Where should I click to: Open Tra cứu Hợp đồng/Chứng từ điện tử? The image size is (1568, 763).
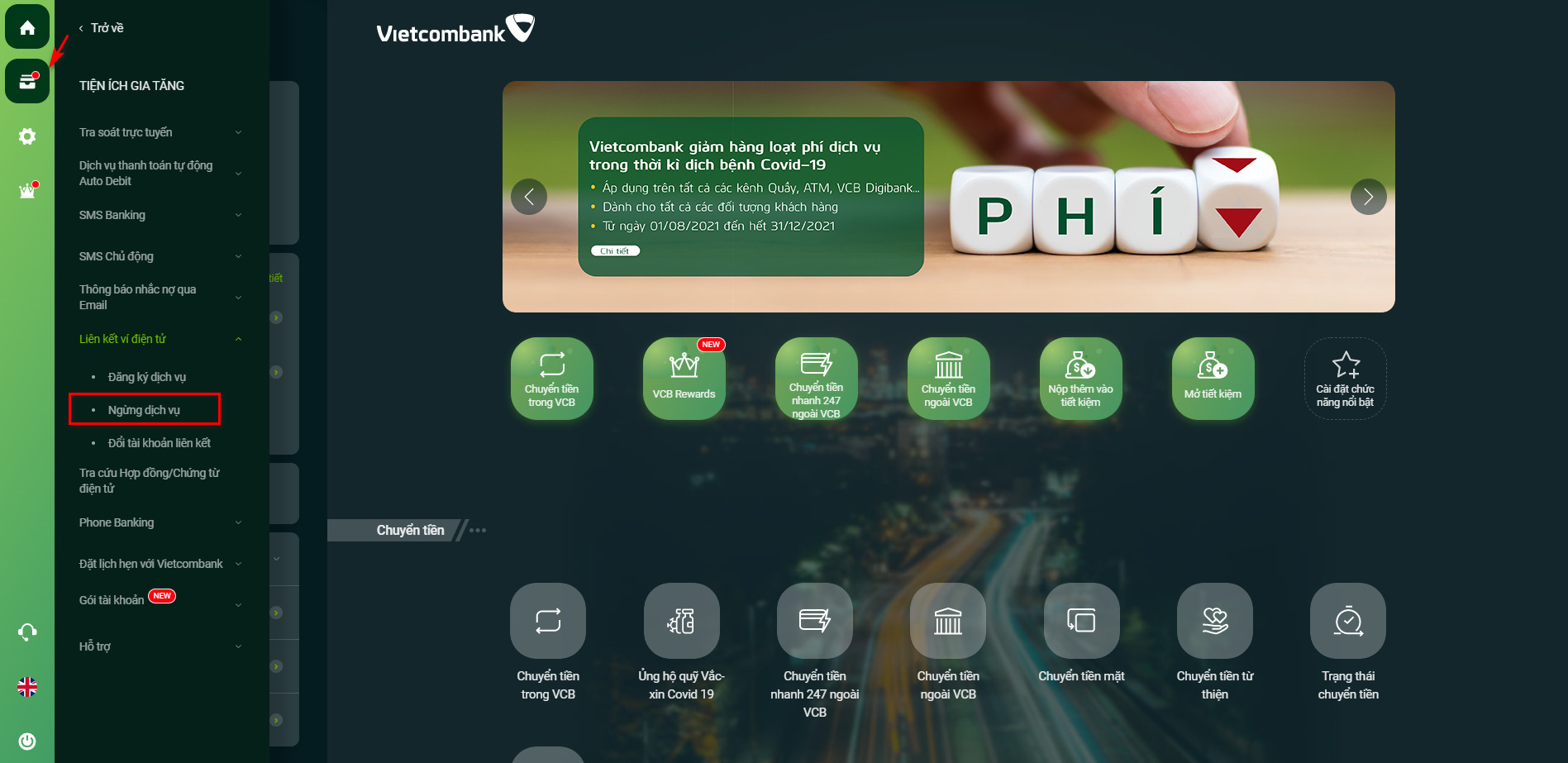[x=150, y=481]
